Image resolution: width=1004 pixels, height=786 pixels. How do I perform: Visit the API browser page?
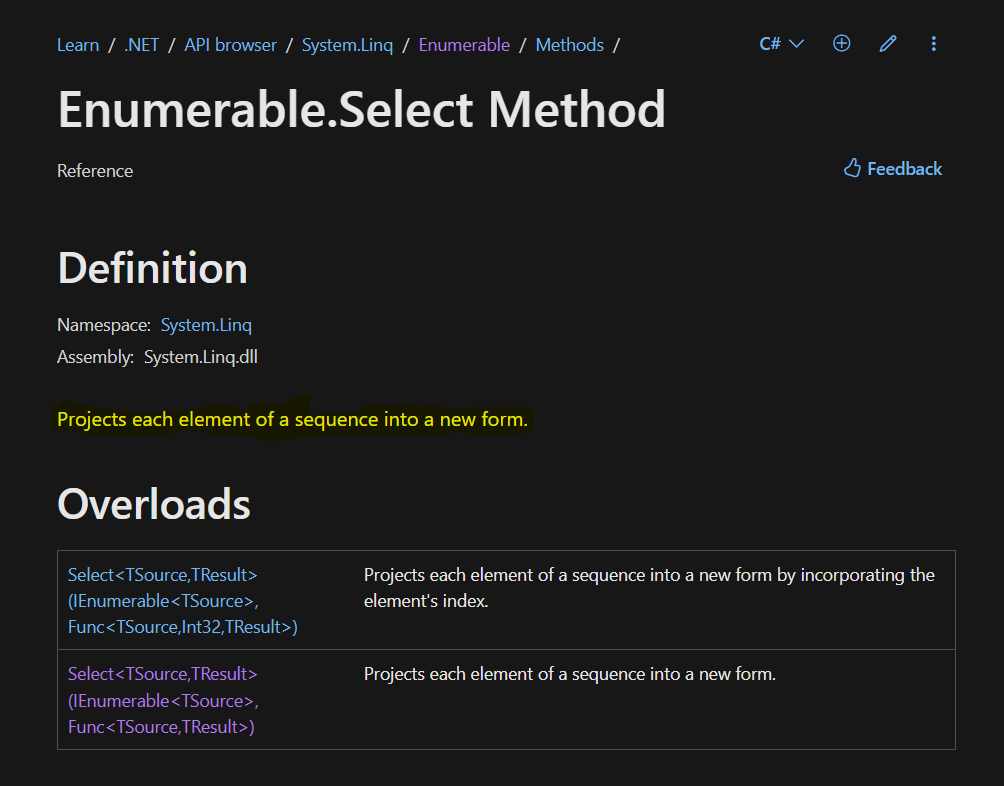[230, 44]
